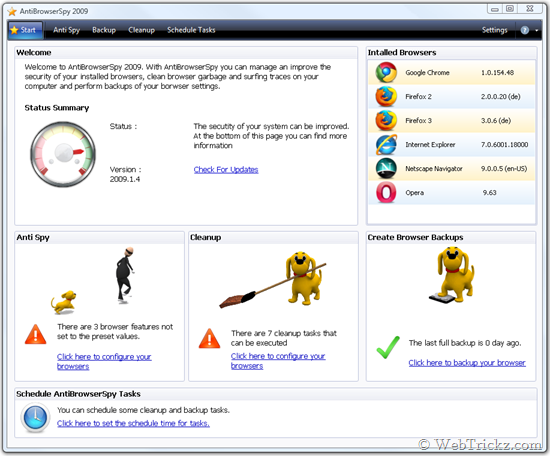The width and height of the screenshot is (550, 456).
Task: Maximize the AntiBrowserSpy window
Action: coord(510,9)
